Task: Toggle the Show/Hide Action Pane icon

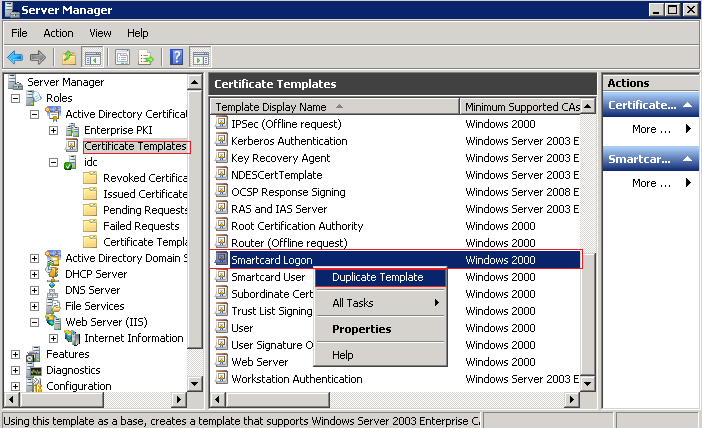Action: 200,58
